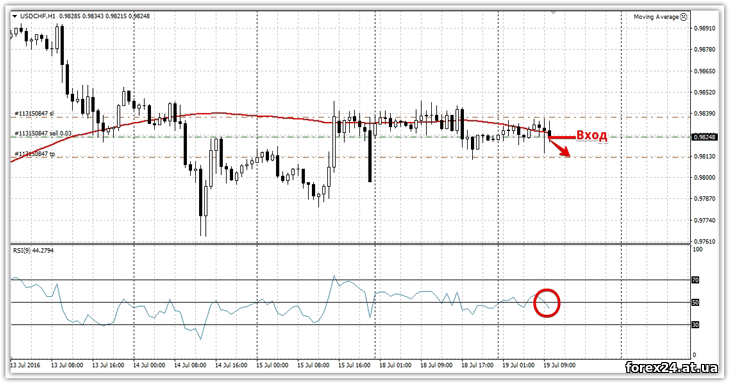Click the RSI level 70 label

pyautogui.click(x=696, y=280)
